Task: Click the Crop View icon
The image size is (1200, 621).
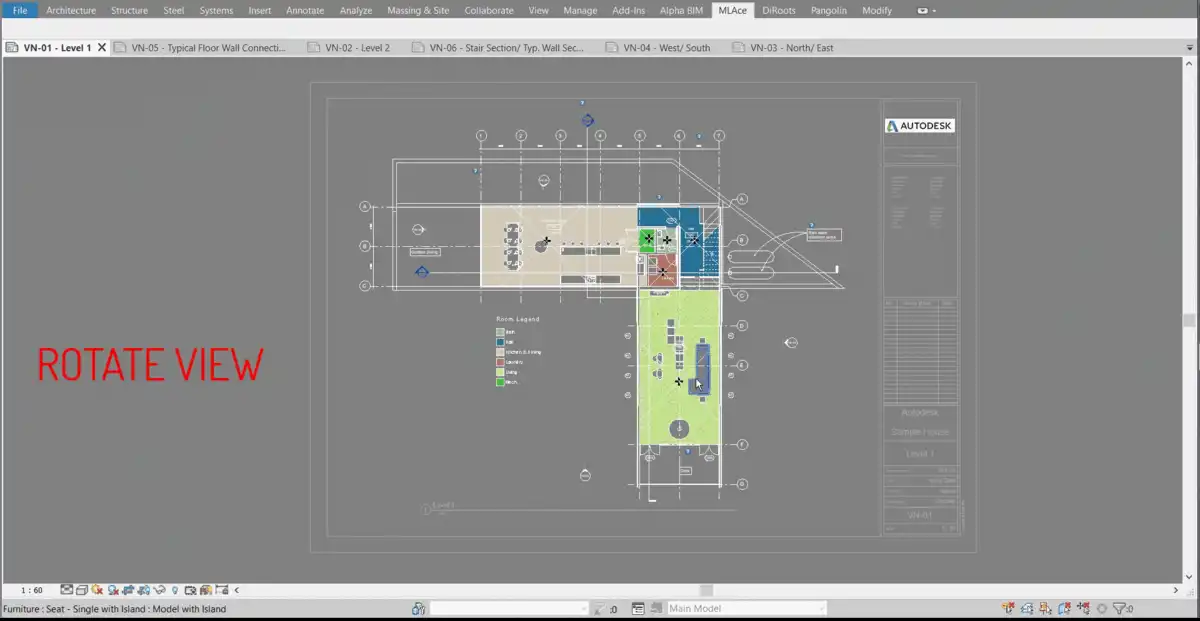Action: click(x=128, y=590)
